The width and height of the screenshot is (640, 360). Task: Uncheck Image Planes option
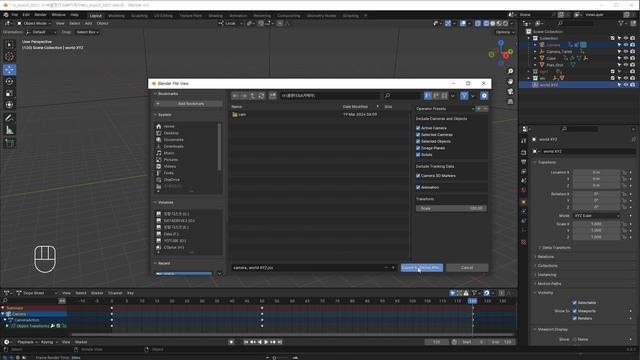tap(418, 148)
